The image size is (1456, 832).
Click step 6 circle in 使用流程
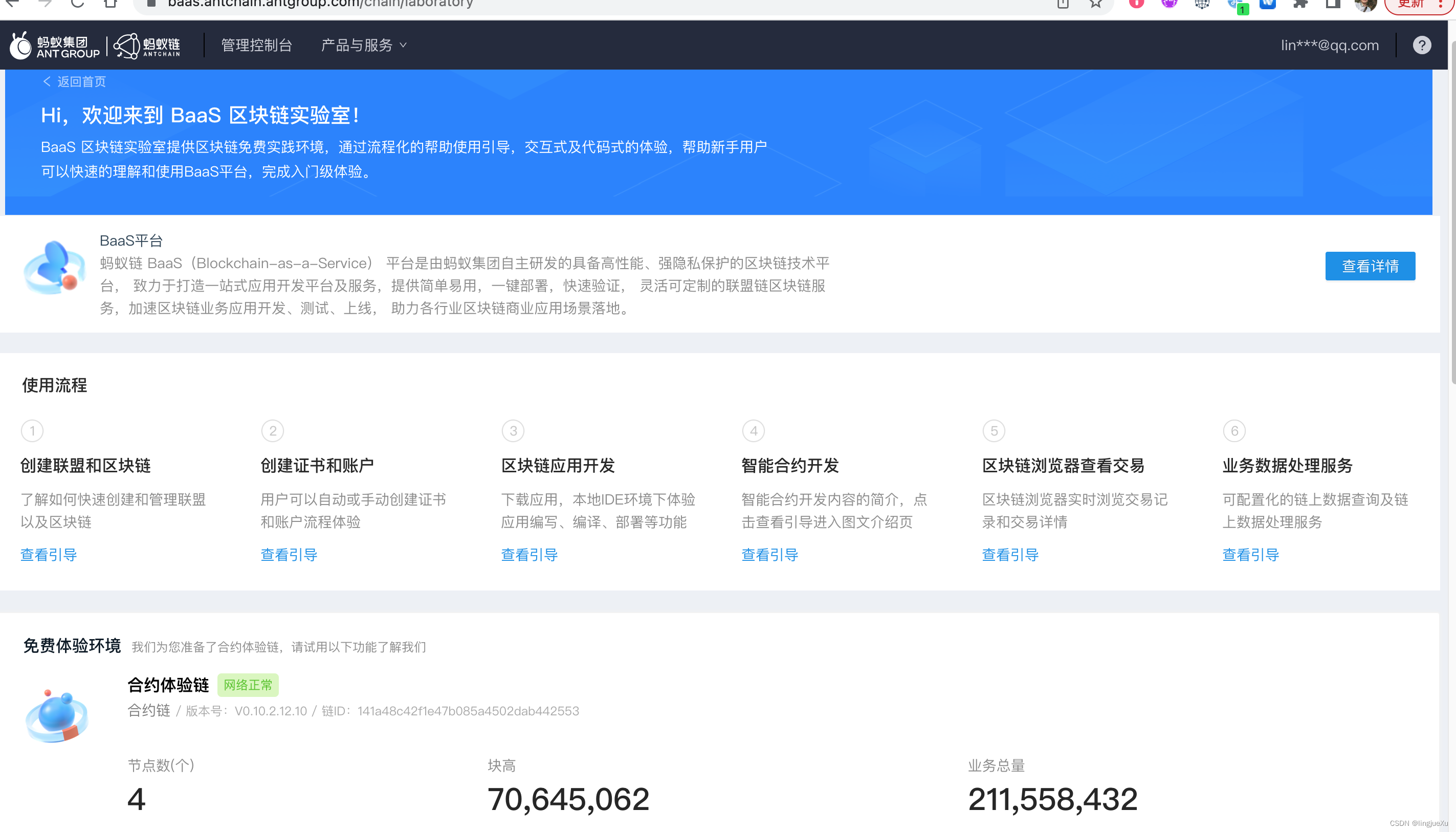[x=1235, y=431]
